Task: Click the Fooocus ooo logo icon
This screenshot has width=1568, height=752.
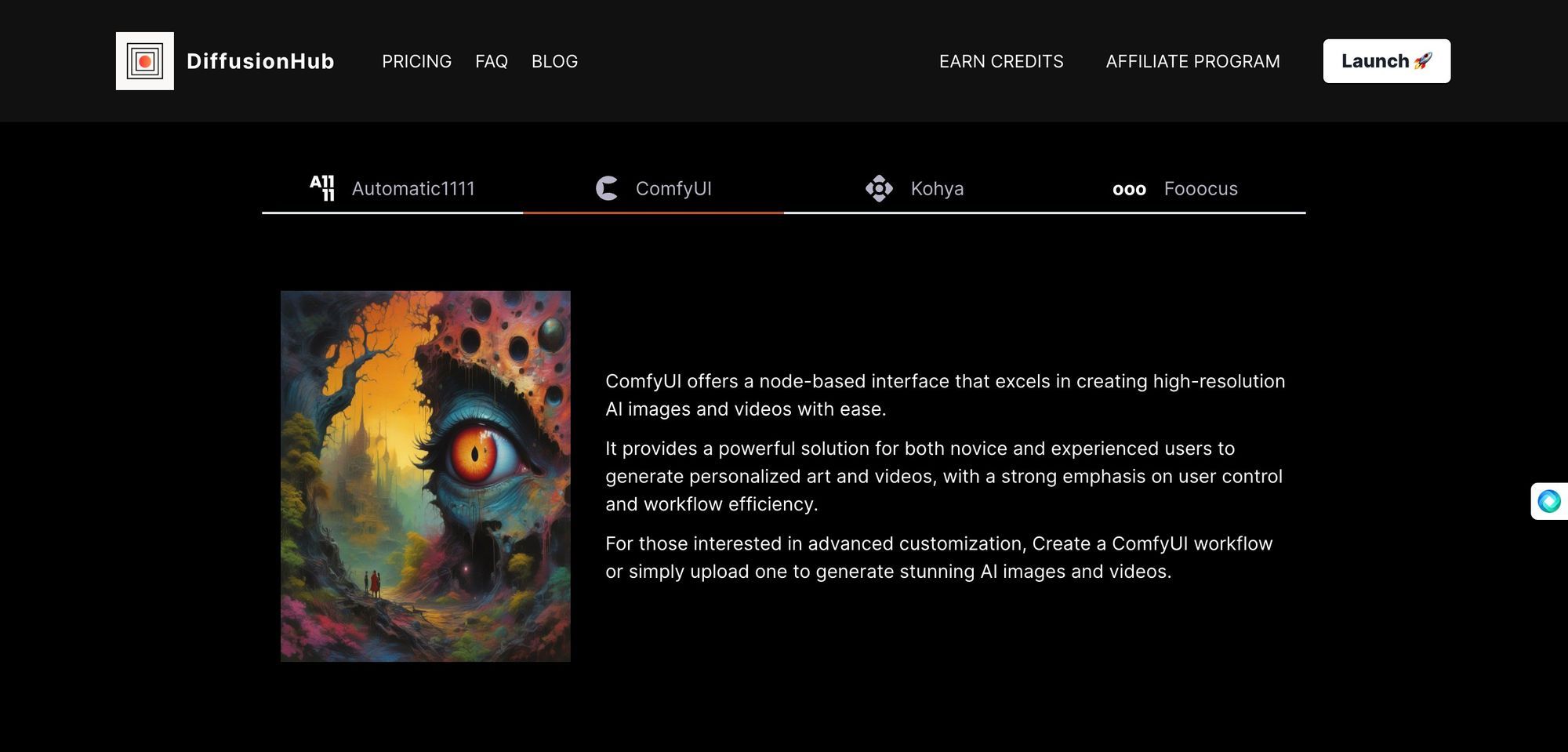Action: (1129, 190)
